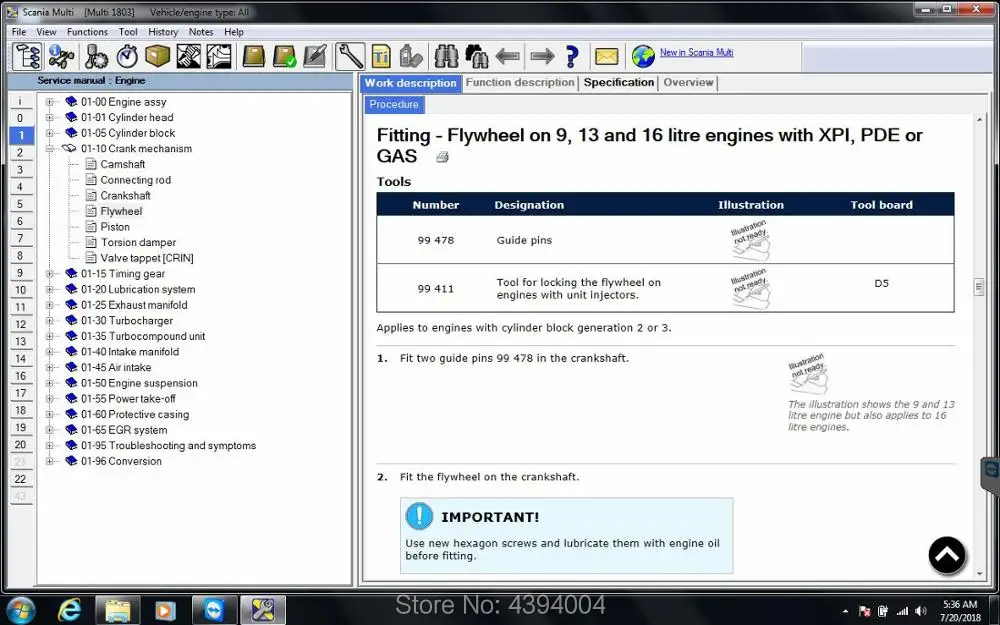The image size is (1000, 625).
Task: Expand the 01-30 Turbocharger node
Action: pyautogui.click(x=49, y=321)
